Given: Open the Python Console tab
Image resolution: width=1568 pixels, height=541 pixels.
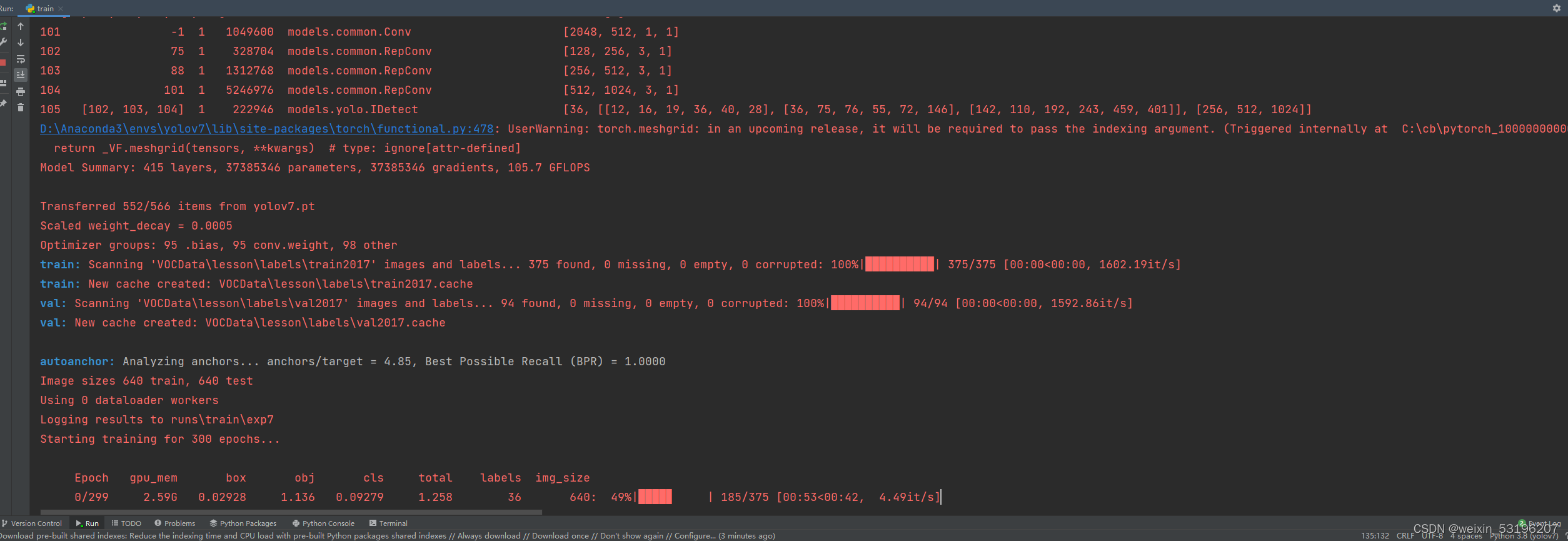Looking at the screenshot, I should pyautogui.click(x=323, y=523).
